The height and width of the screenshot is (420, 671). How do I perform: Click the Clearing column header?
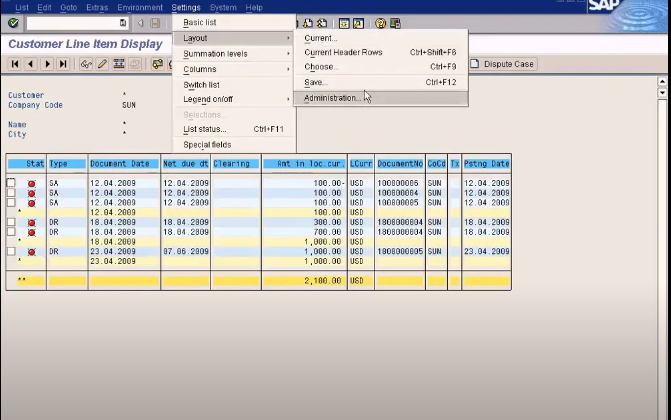point(236,164)
